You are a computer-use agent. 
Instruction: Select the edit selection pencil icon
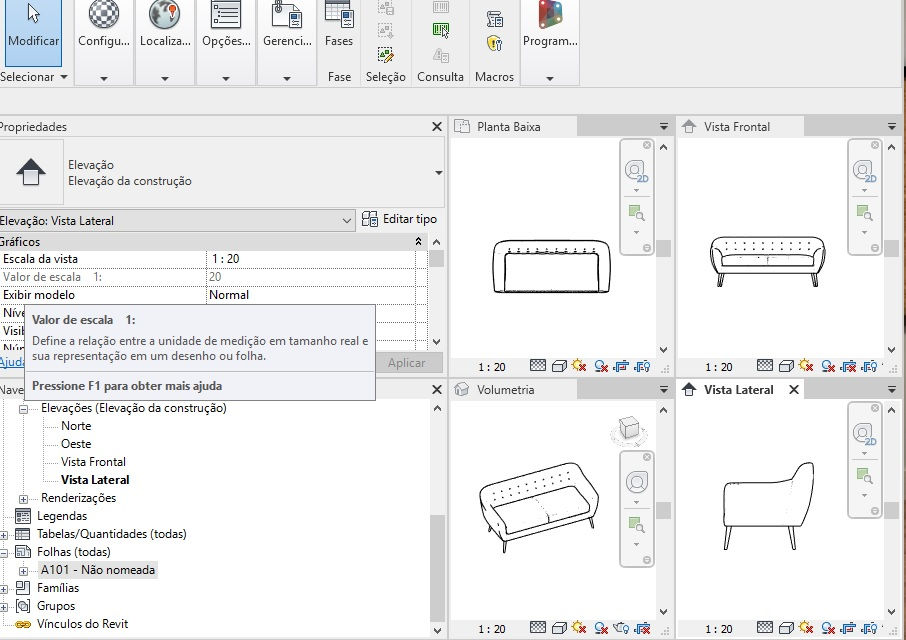click(x=385, y=57)
